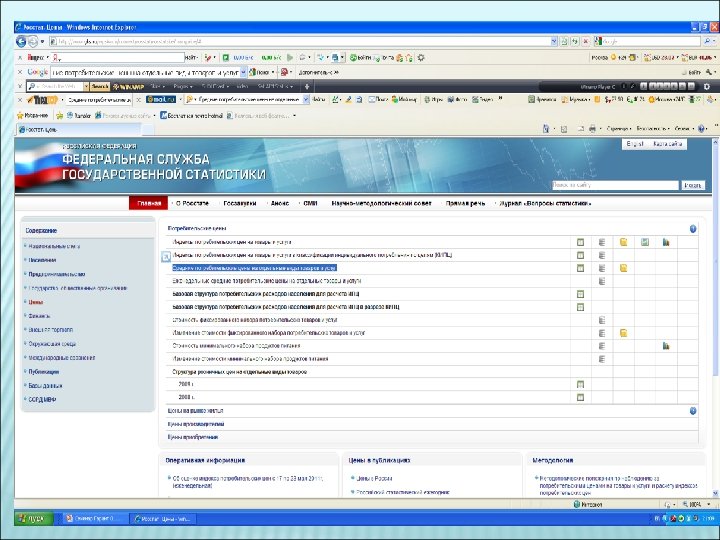The image size is (720, 540).
Task: Open the 'Госзакупки' navigation tab
Action: (240, 203)
